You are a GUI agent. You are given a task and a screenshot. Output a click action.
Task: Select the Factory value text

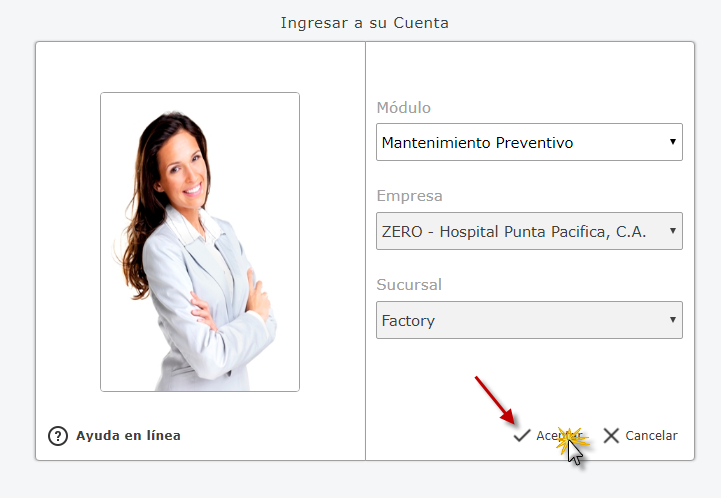click(x=408, y=321)
